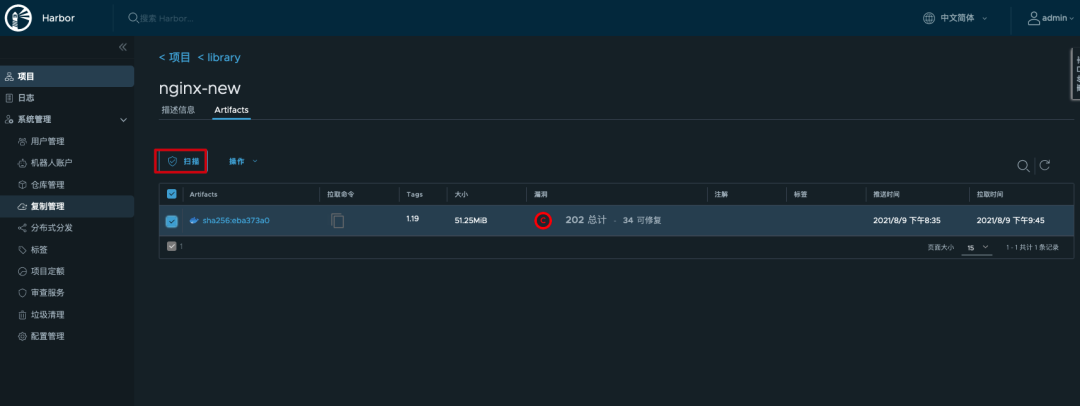Click the shield icon on scan button
1080x406 pixels.
coord(172,161)
